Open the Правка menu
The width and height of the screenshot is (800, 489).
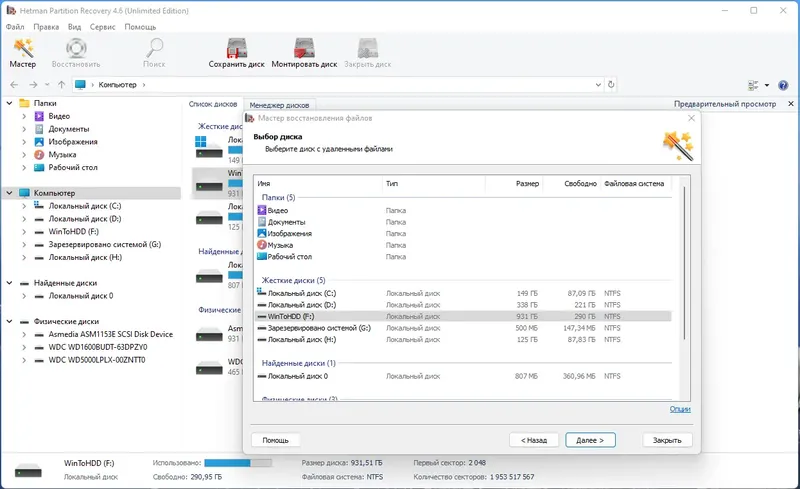pyautogui.click(x=46, y=27)
